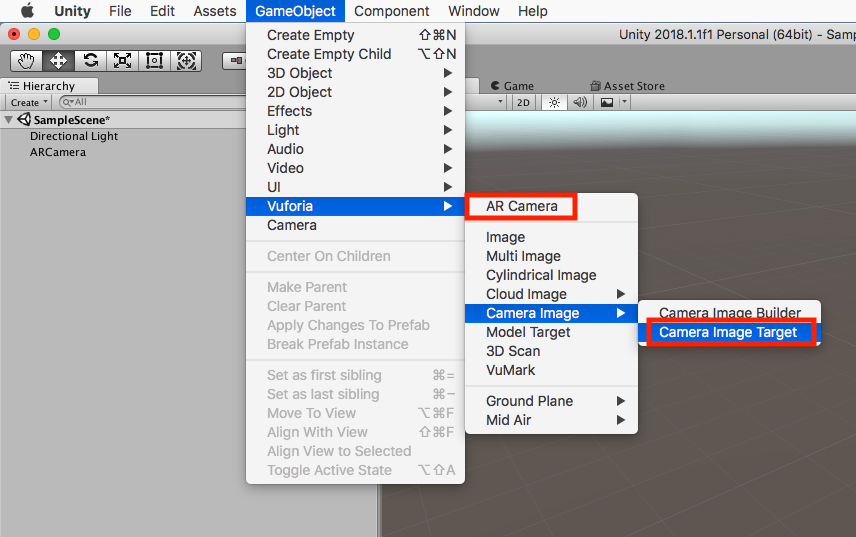Click the Hierarchy search field
This screenshot has width=856, height=537.
click(150, 102)
